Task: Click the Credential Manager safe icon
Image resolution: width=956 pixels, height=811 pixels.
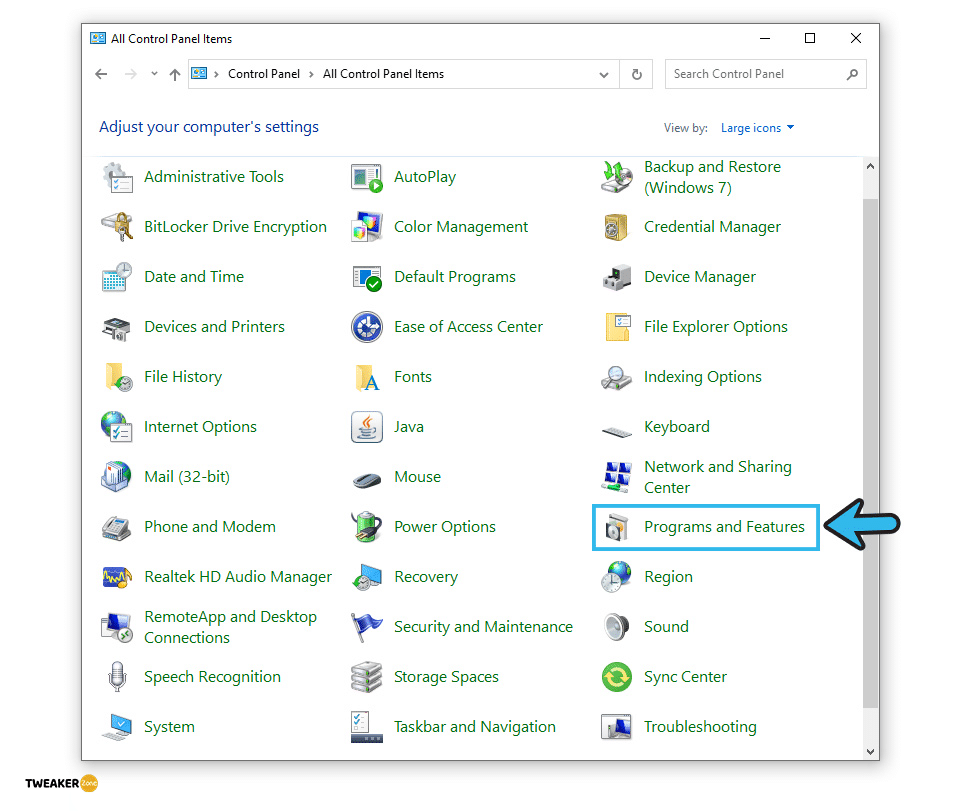Action: pyautogui.click(x=616, y=227)
